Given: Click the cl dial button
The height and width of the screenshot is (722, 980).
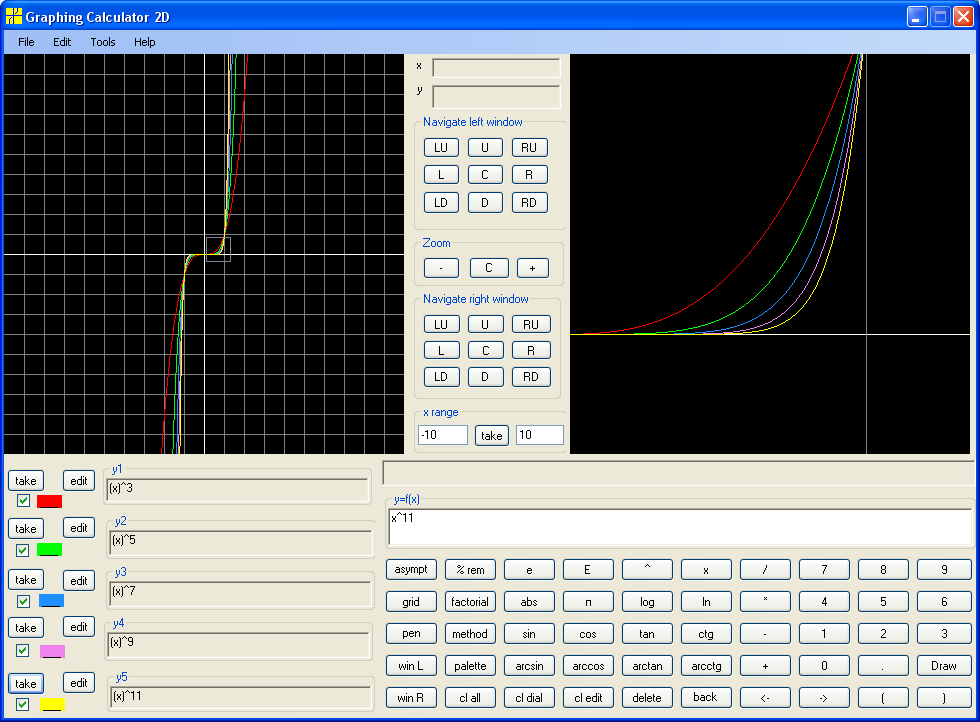Looking at the screenshot, I should [529, 698].
